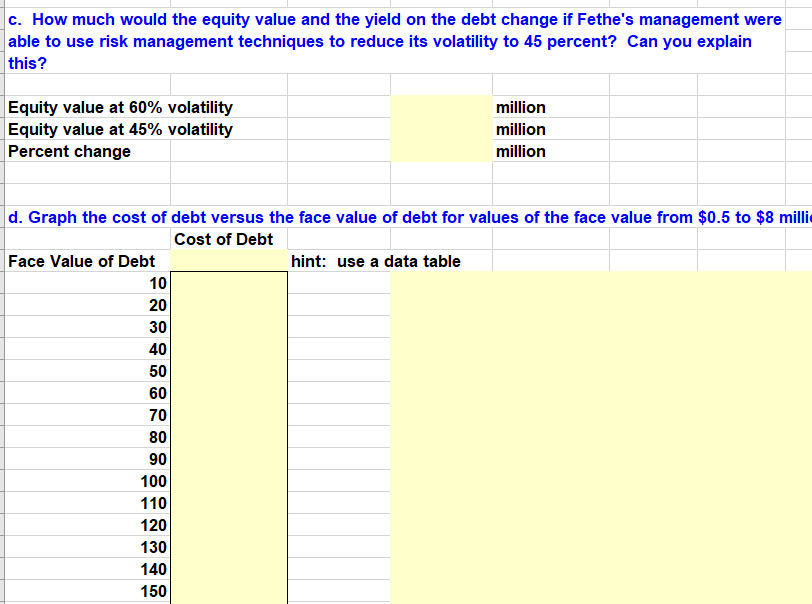Select the face value cell showing 80
The width and height of the screenshot is (812, 604).
point(88,437)
